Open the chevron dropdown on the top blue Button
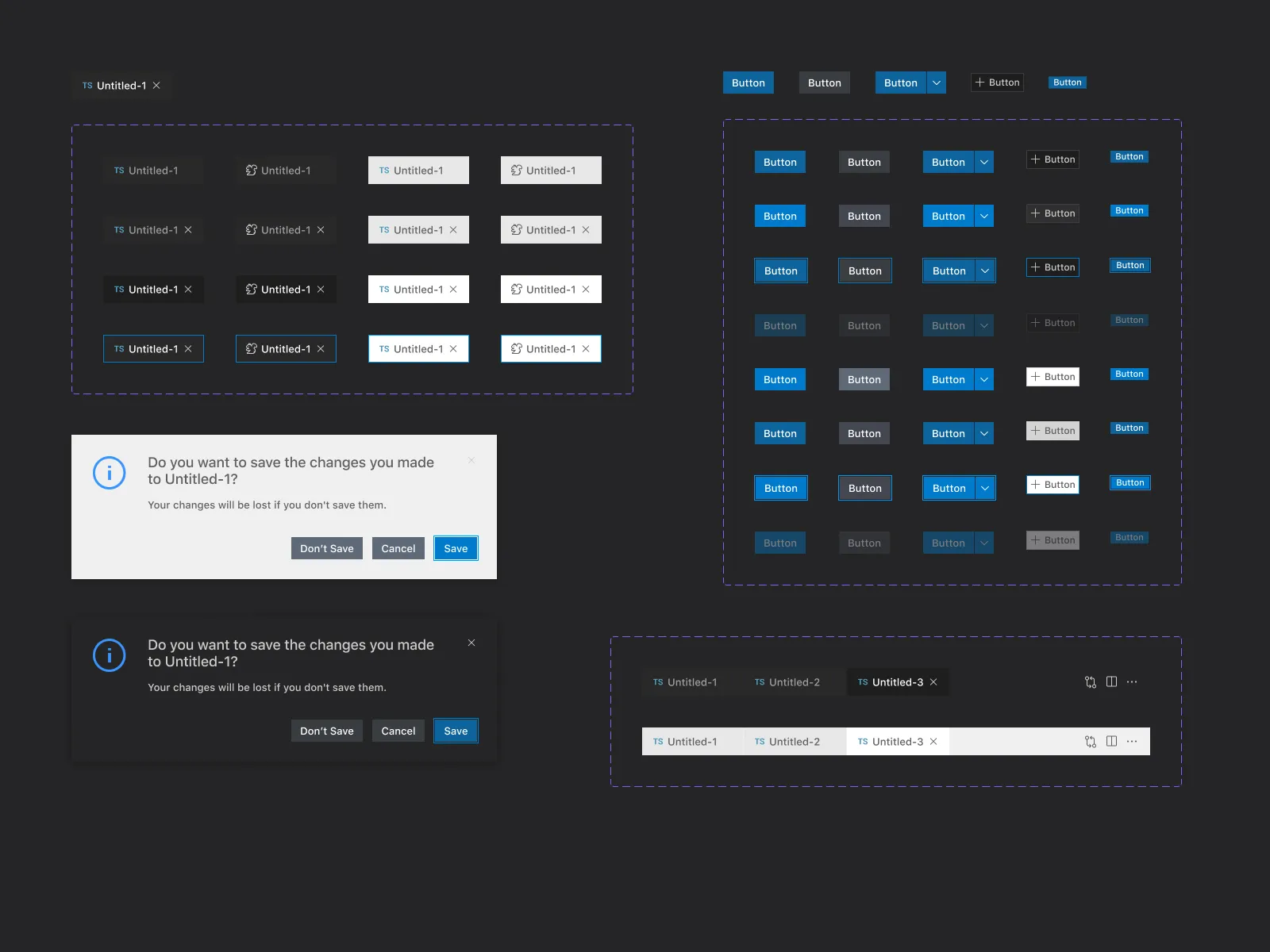This screenshot has height=952, width=1270. [x=936, y=83]
